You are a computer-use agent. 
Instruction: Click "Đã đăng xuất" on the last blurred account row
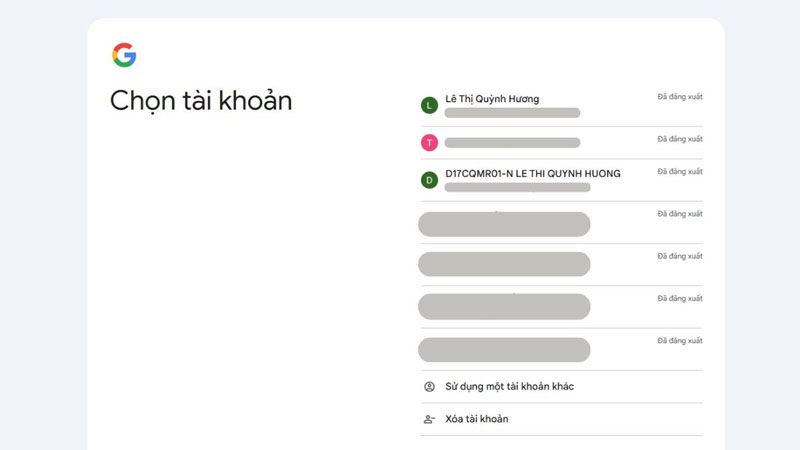680,341
